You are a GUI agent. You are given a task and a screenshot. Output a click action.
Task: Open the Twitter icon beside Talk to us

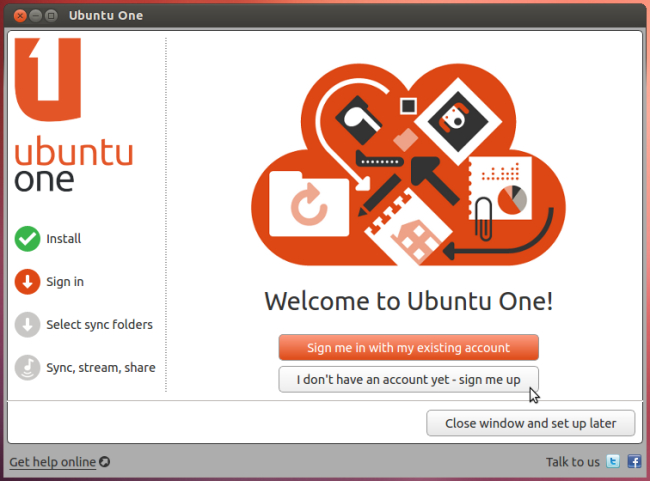pyautogui.click(x=613, y=461)
